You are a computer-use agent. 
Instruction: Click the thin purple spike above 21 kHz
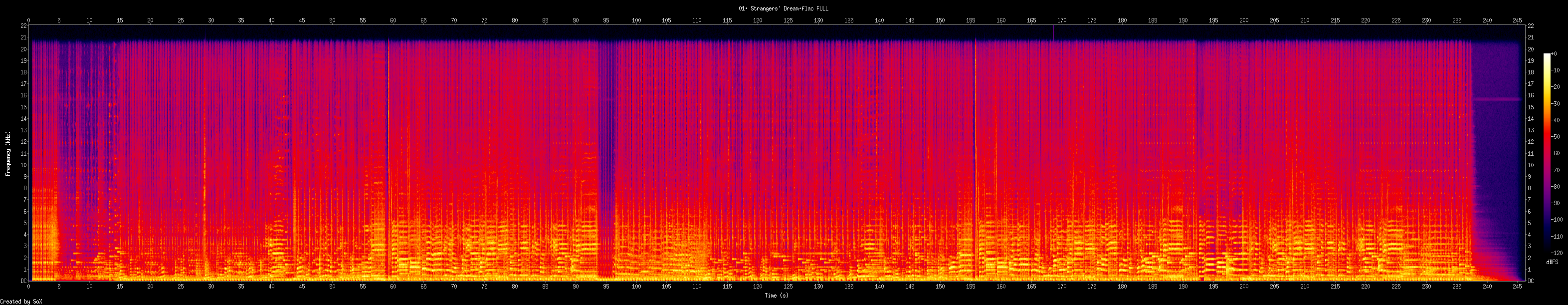pyautogui.click(x=1053, y=33)
